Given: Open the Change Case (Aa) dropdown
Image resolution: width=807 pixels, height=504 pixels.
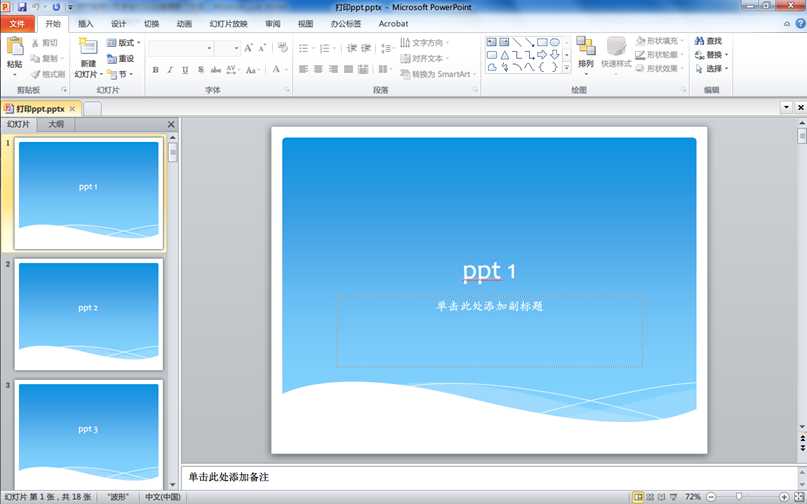Looking at the screenshot, I should (251, 69).
